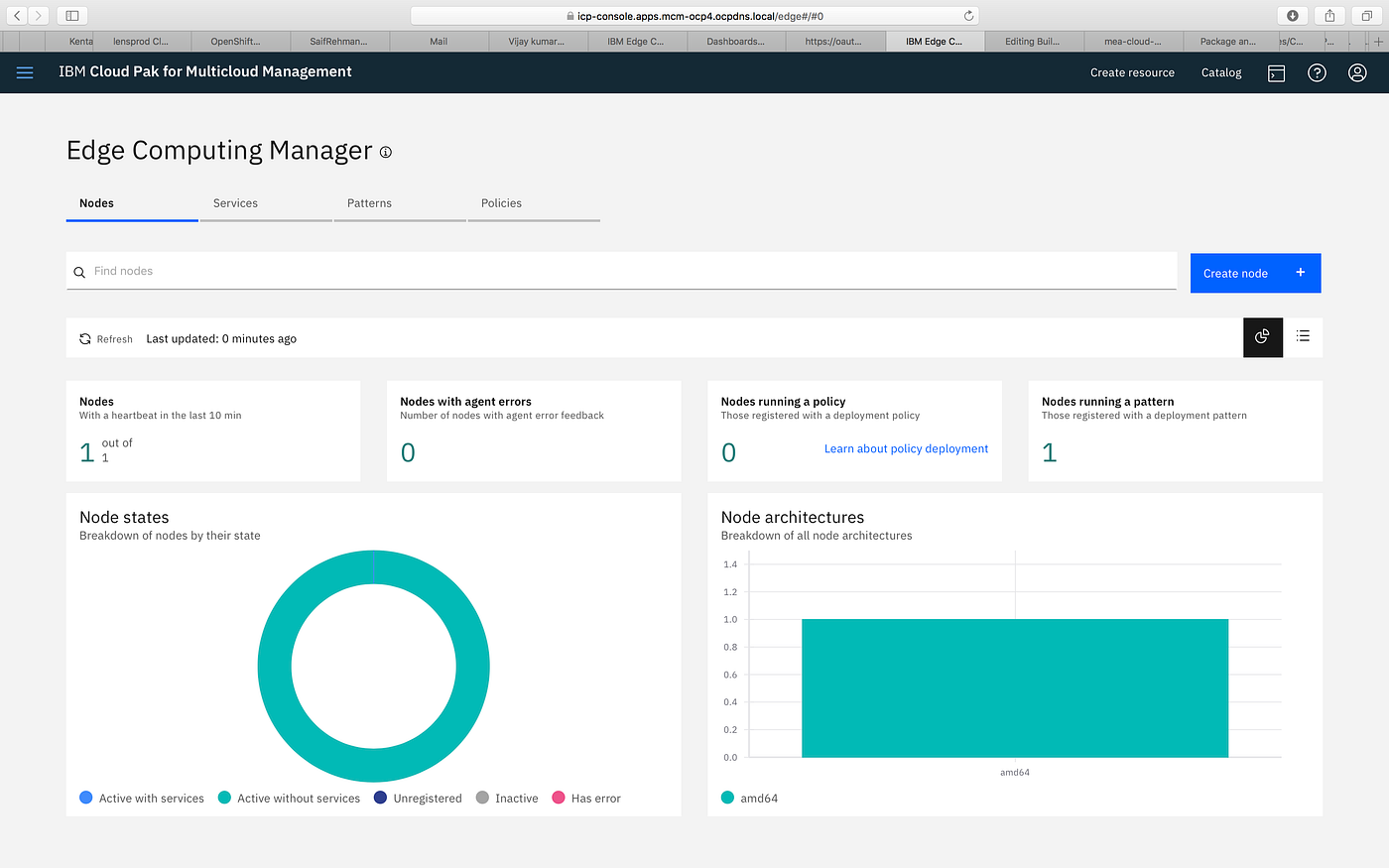The height and width of the screenshot is (868, 1389).
Task: Switch nodes to list view
Action: pyautogui.click(x=1303, y=336)
